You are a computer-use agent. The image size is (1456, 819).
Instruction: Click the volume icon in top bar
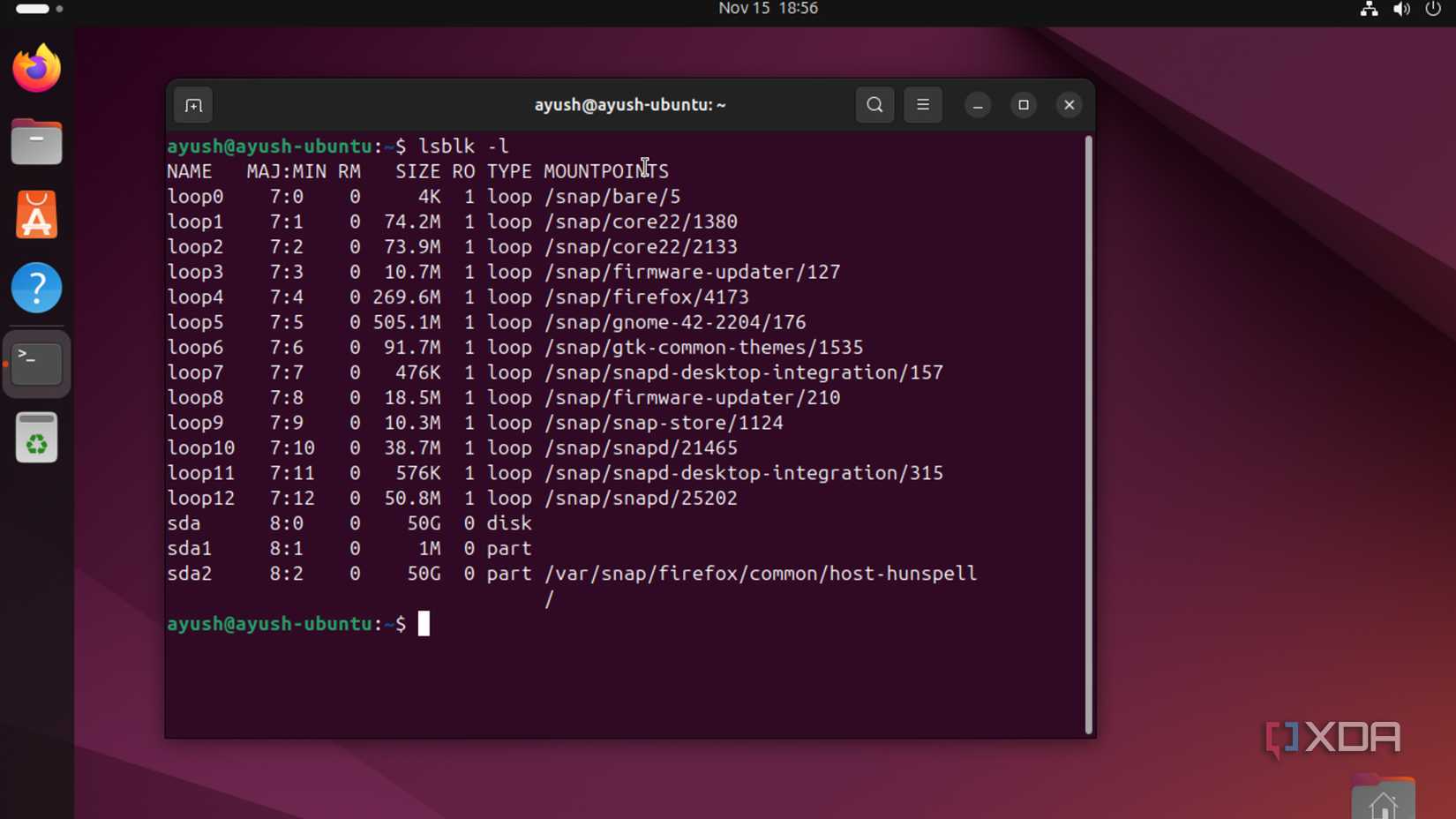point(1401,9)
